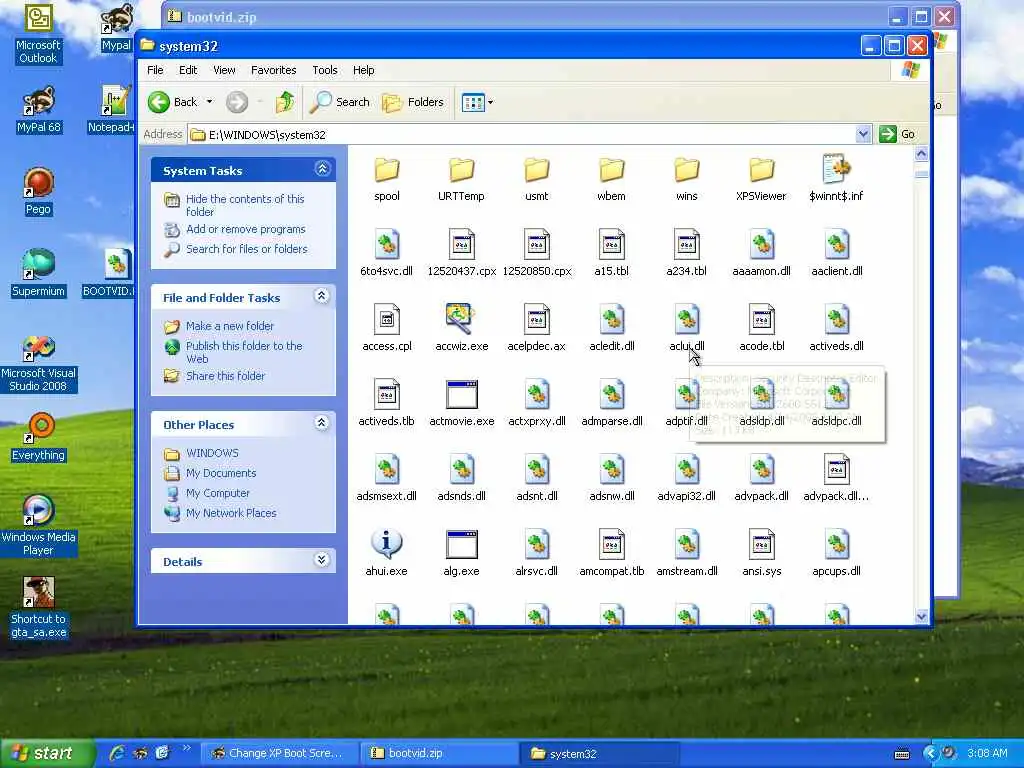Select the 6to4svc.dll file

[387, 254]
